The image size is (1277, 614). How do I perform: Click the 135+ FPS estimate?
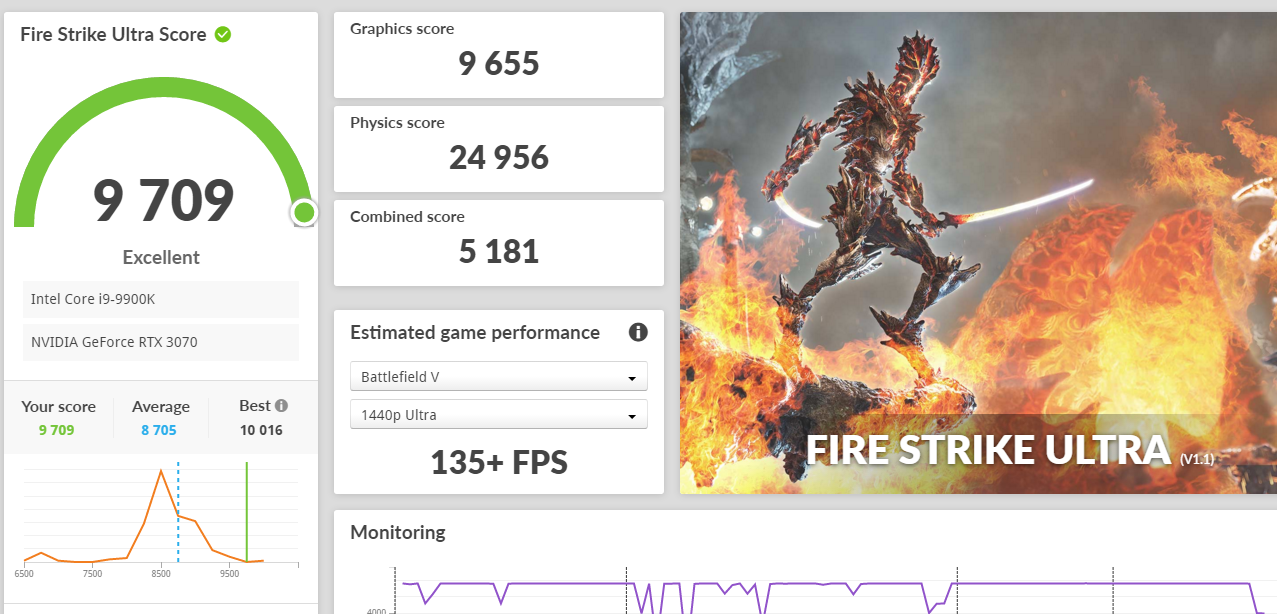click(x=499, y=462)
